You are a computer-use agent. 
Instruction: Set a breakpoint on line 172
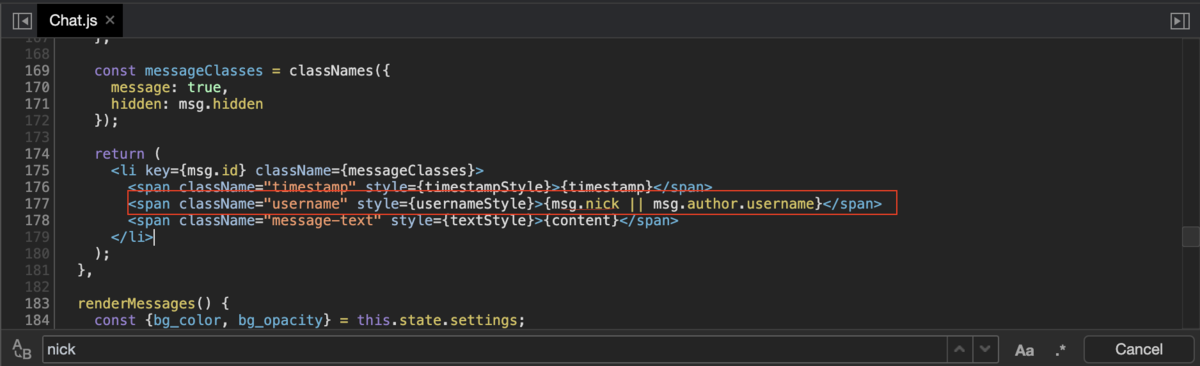[36, 120]
